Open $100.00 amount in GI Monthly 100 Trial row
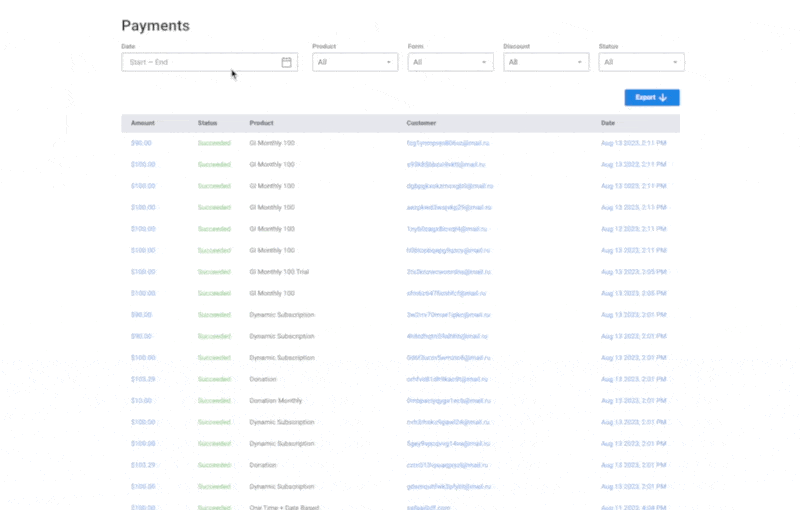This screenshot has width=800, height=510. click(x=143, y=272)
